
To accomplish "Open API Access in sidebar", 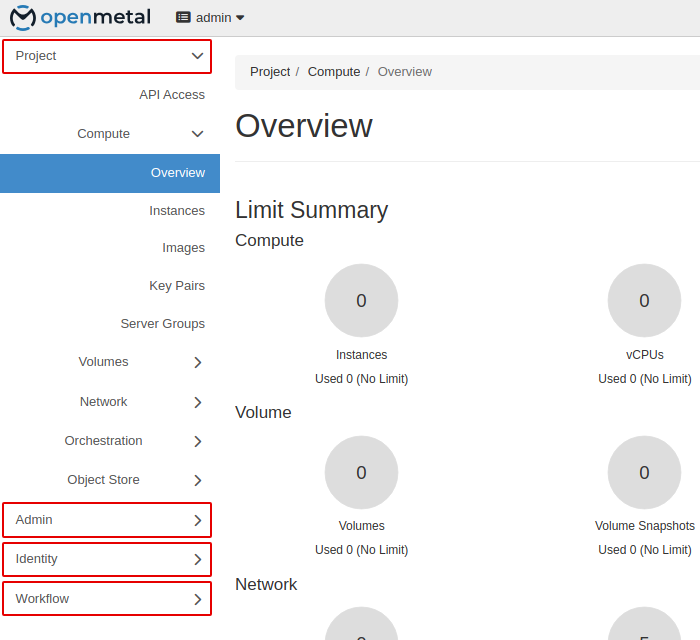I will [172, 95].
